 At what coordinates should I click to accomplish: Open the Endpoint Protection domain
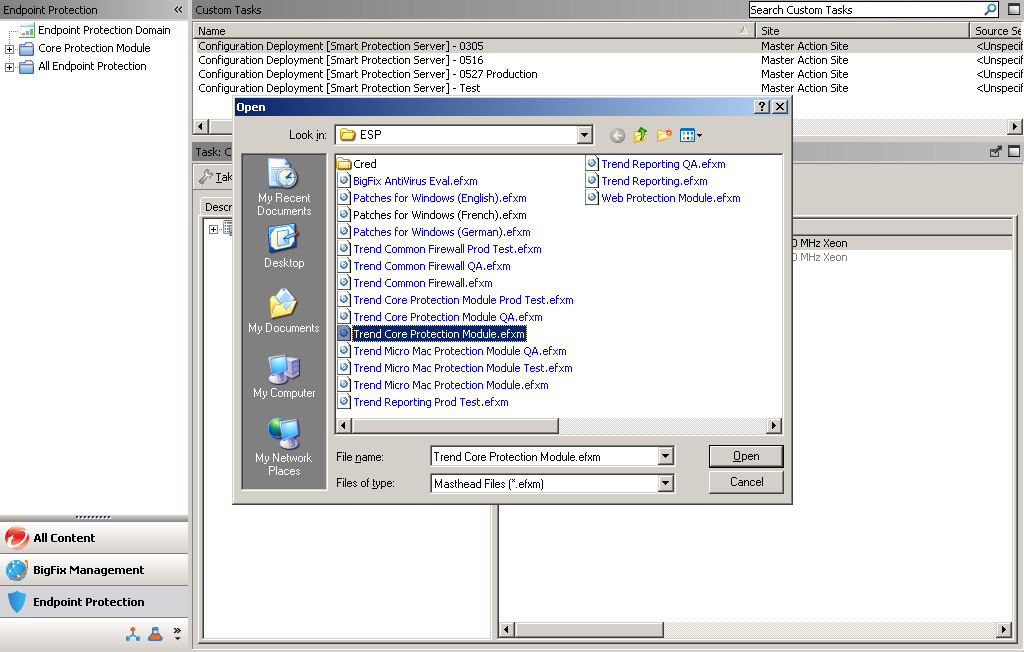(94, 602)
